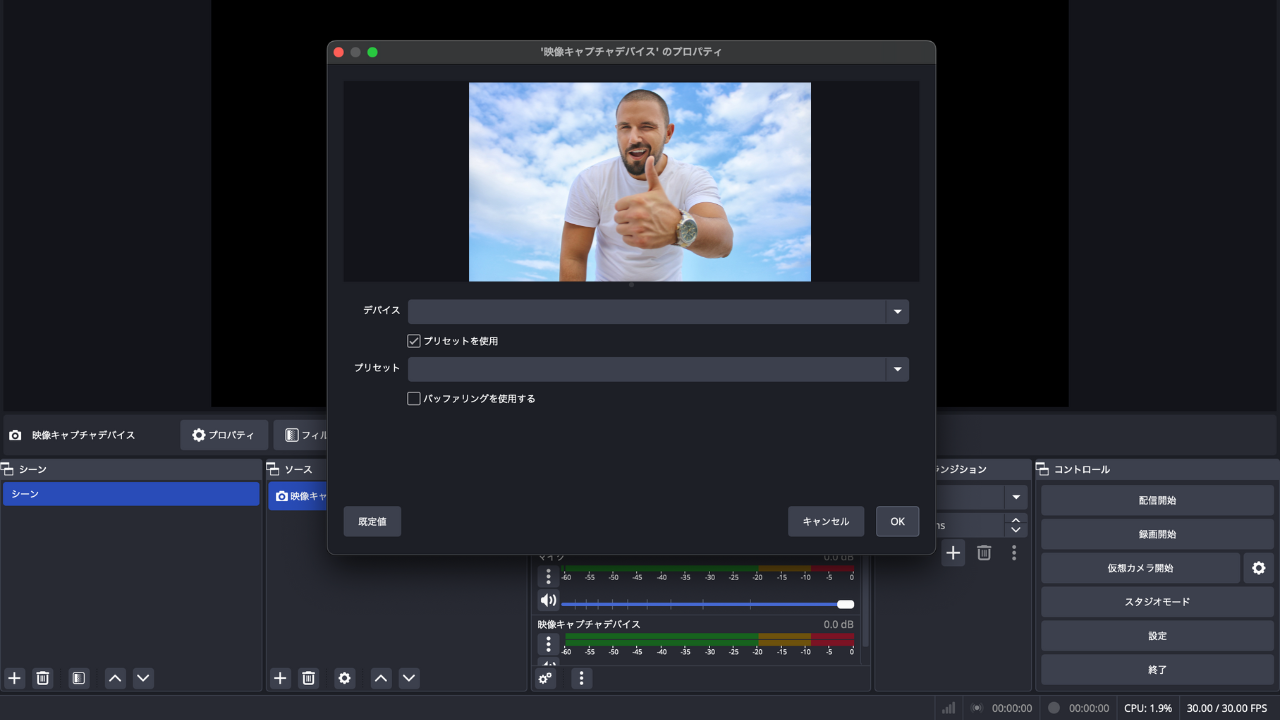Click 配信開始 to start streaming

[1157, 500]
